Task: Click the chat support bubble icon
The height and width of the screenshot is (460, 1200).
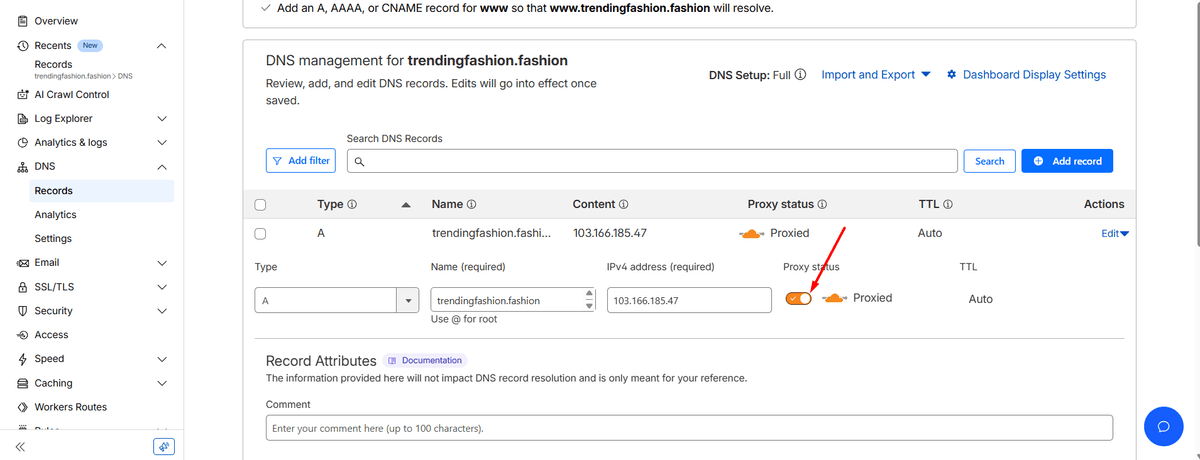Action: [x=1163, y=426]
